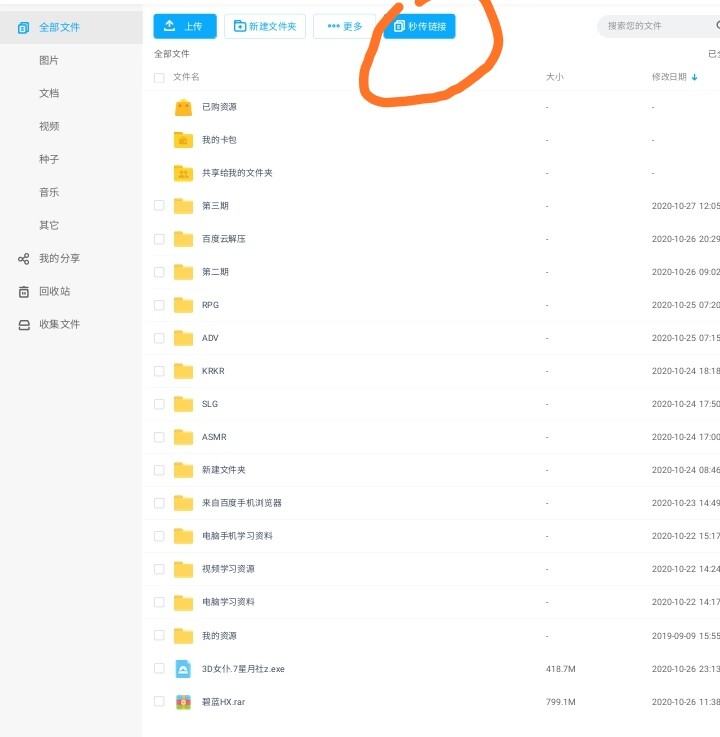
Task: Open the 我的卡包 card wallet folder icon
Action: tap(183, 140)
